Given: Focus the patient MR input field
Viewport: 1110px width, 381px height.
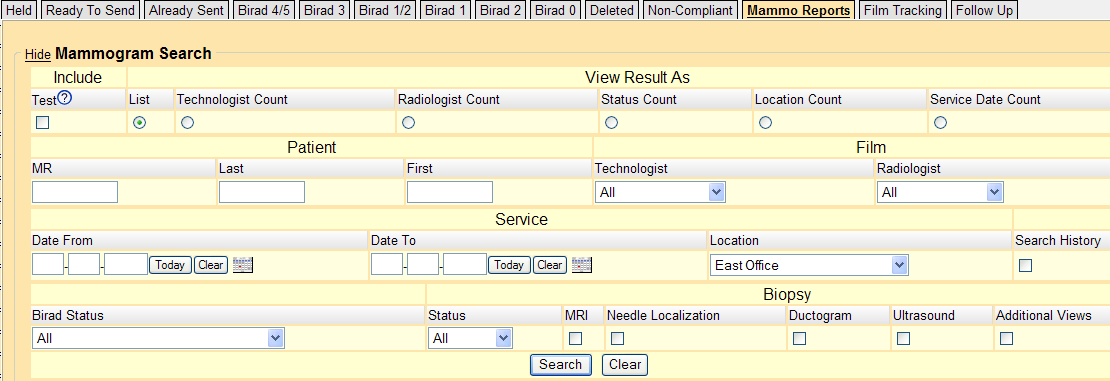Looking at the screenshot, I should 75,192.
